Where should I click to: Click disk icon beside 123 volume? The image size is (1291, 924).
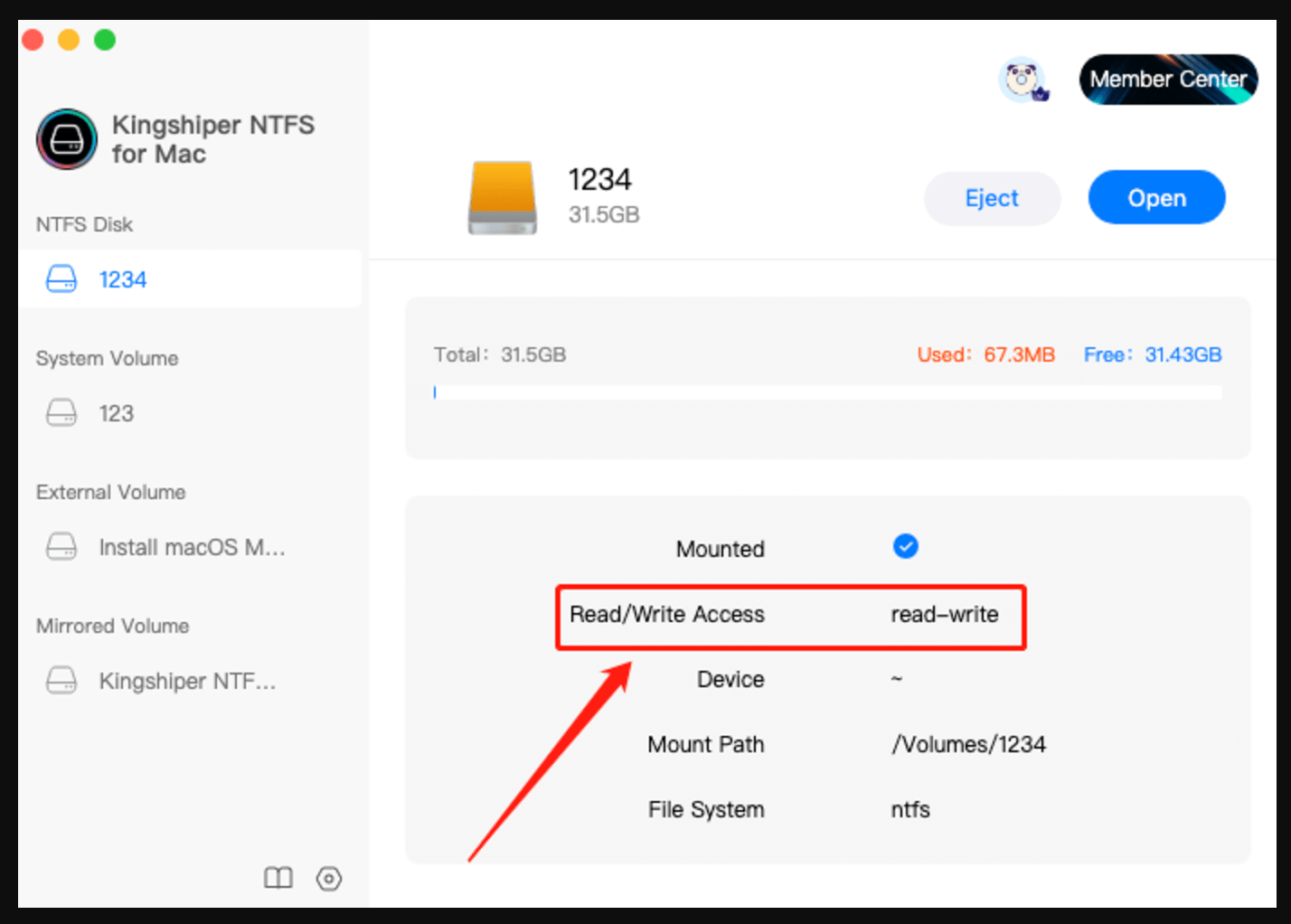[x=61, y=413]
